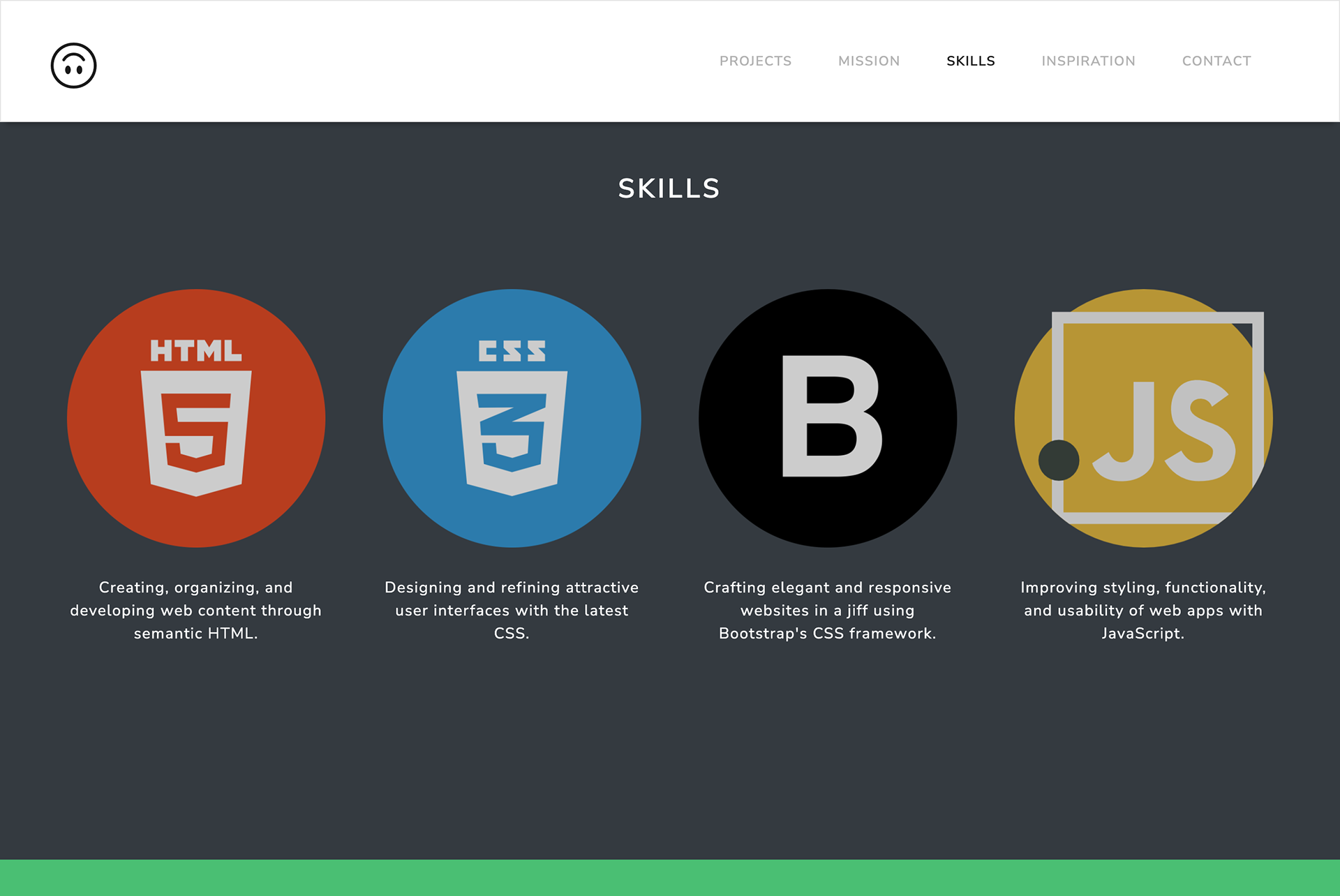Click the Bootstrap B skill icon

point(828,418)
